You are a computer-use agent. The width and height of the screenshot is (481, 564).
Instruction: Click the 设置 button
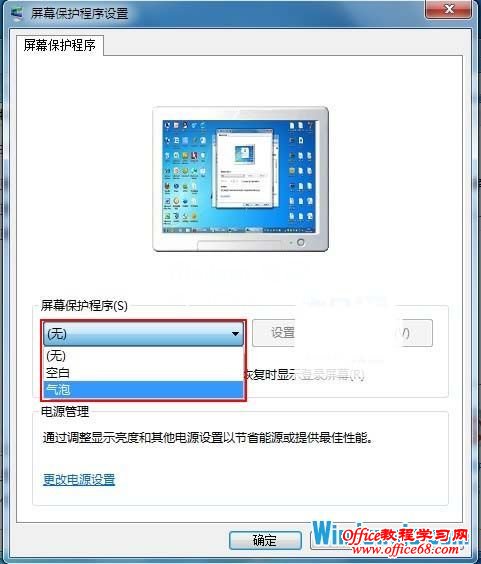(274, 333)
